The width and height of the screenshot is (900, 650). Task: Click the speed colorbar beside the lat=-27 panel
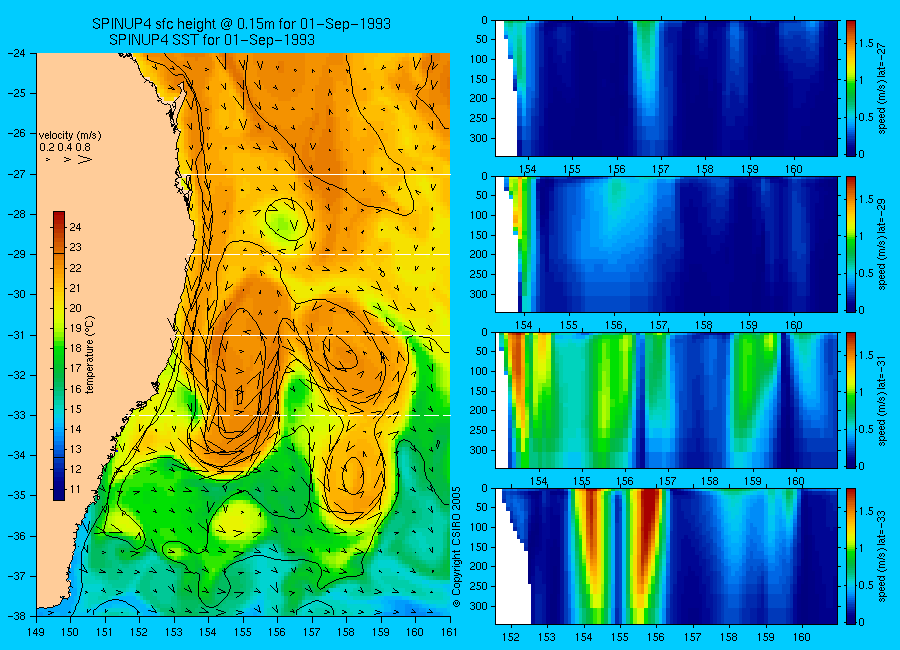click(x=851, y=88)
